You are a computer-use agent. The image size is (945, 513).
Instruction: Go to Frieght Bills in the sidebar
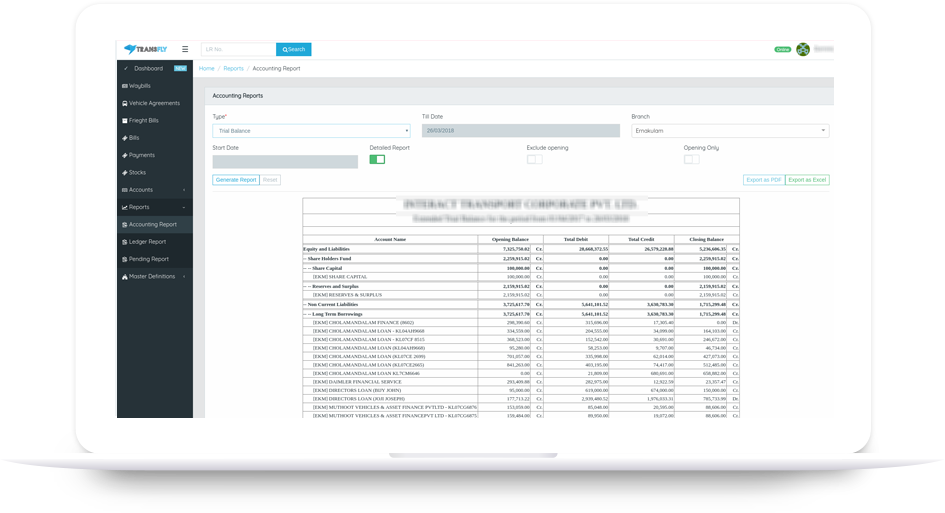click(x=144, y=120)
